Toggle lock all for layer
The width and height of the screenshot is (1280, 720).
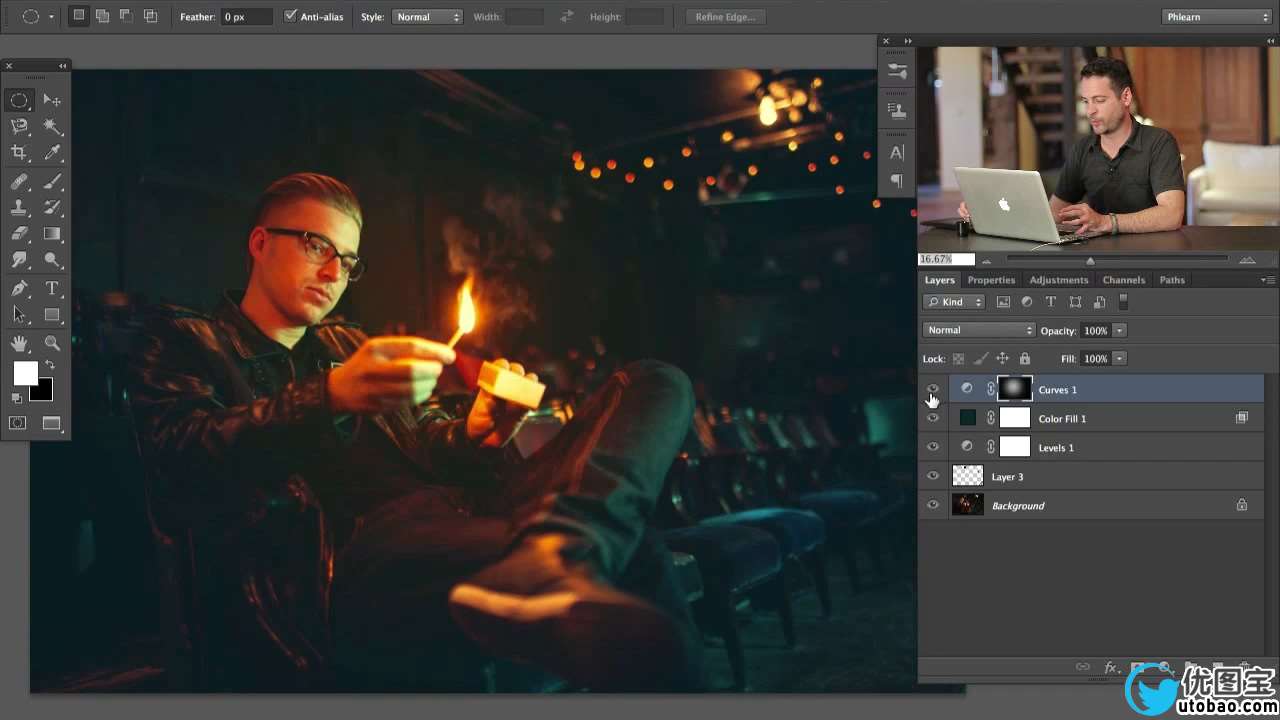[1025, 358]
